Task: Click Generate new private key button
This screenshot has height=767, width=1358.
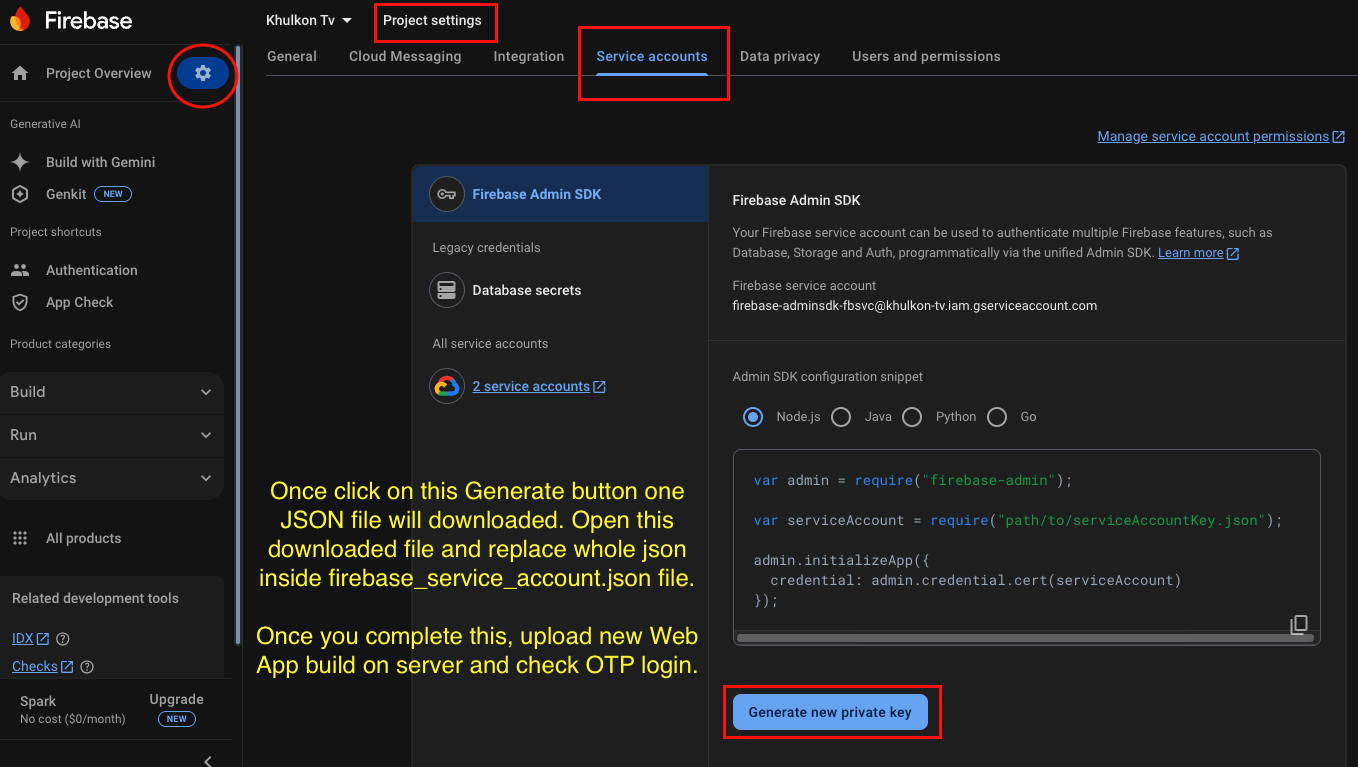Action: click(830, 712)
